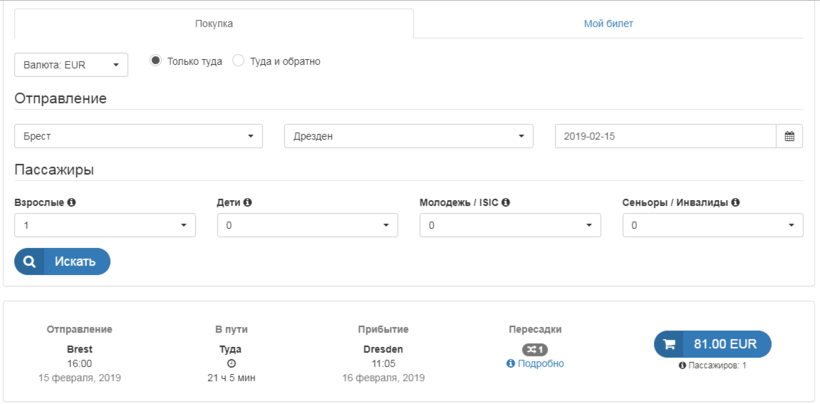Viewport: 820px width, 404px height.
Task: Click the transfers badge showing 1
Action: pos(535,349)
